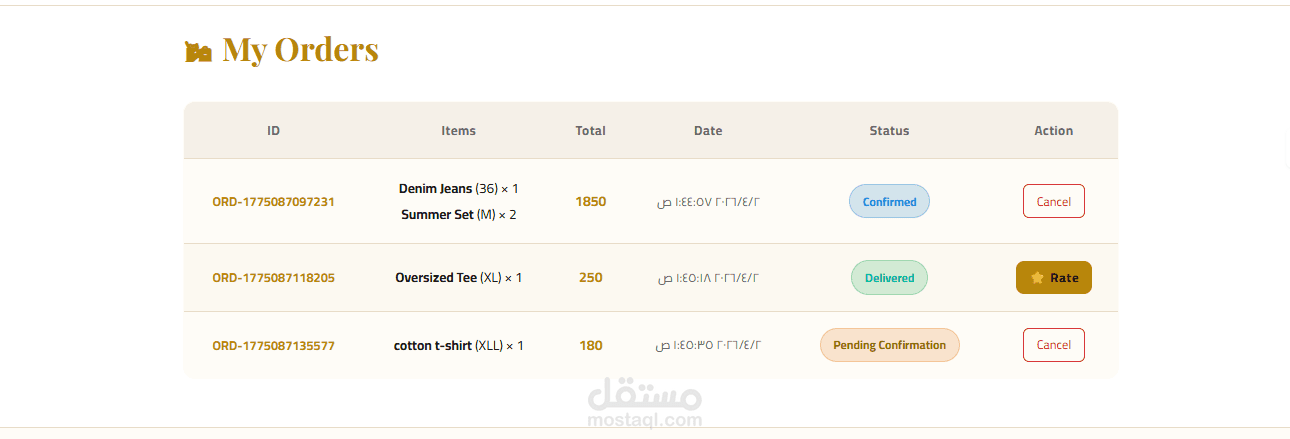Click the Date column header
Image resolution: width=1290 pixels, height=439 pixels.
pos(708,130)
